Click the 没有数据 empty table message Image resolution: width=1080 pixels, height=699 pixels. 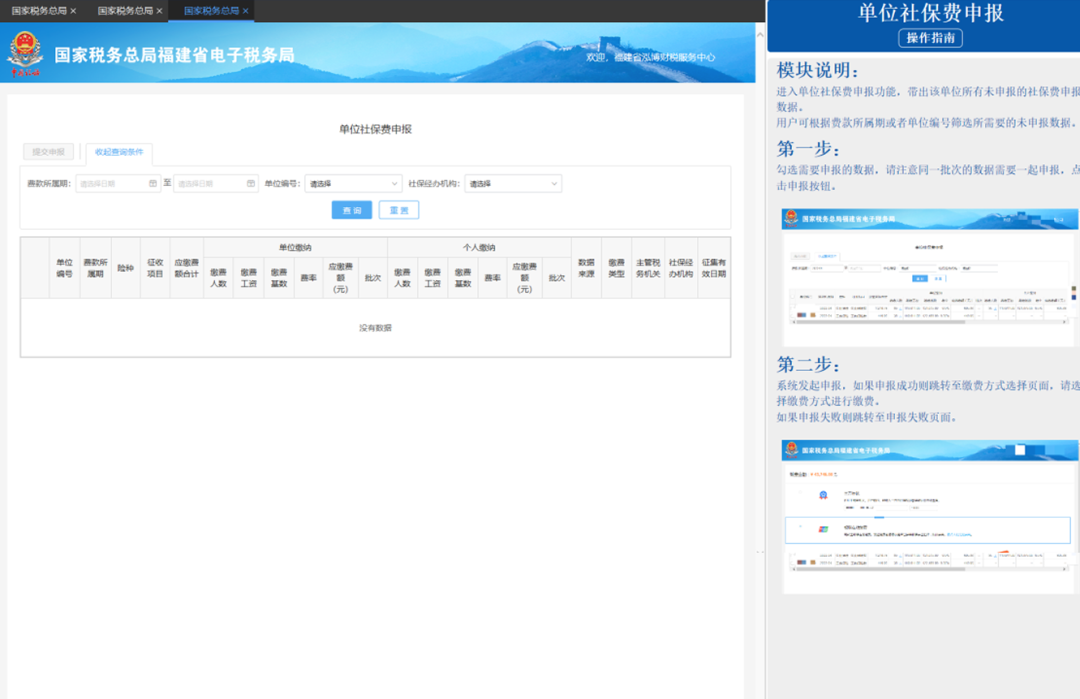pyautogui.click(x=375, y=328)
